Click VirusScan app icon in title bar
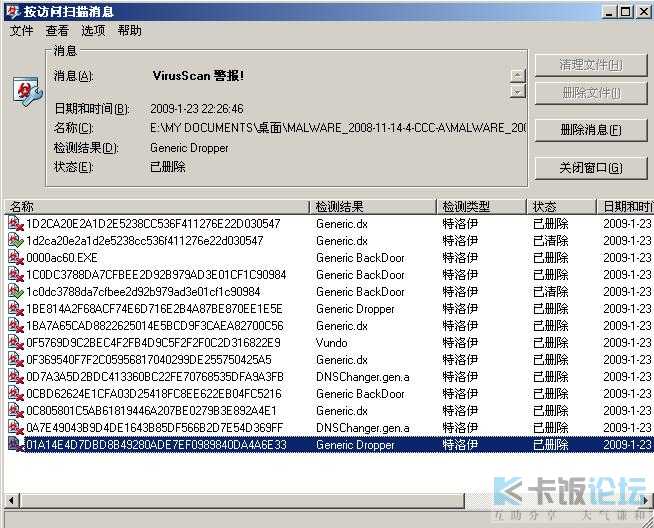This screenshot has height=528, width=654. tap(13, 12)
